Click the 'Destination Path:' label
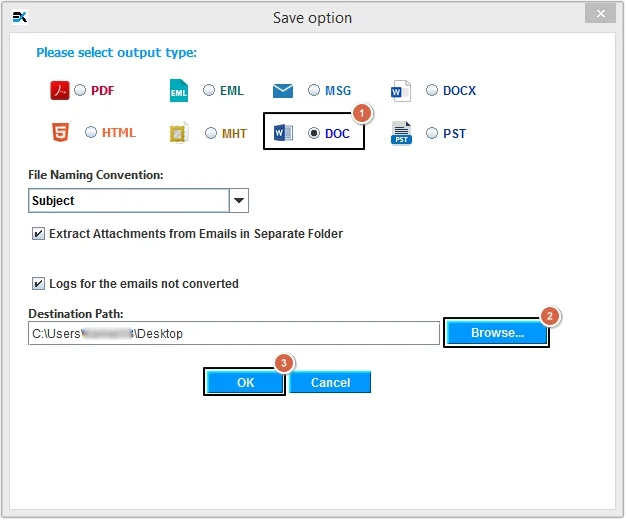The height and width of the screenshot is (520, 626). (76, 314)
